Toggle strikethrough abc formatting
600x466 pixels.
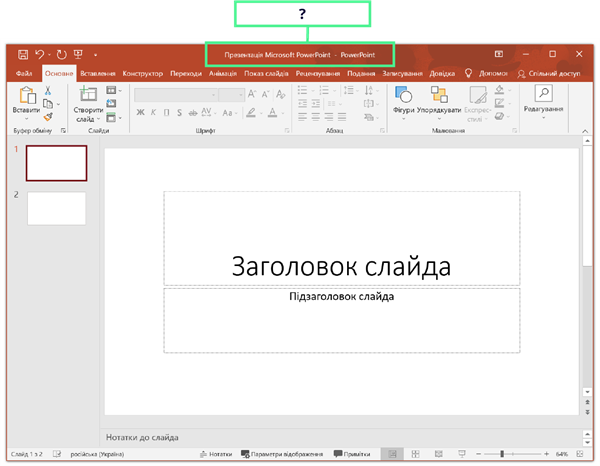coord(193,112)
